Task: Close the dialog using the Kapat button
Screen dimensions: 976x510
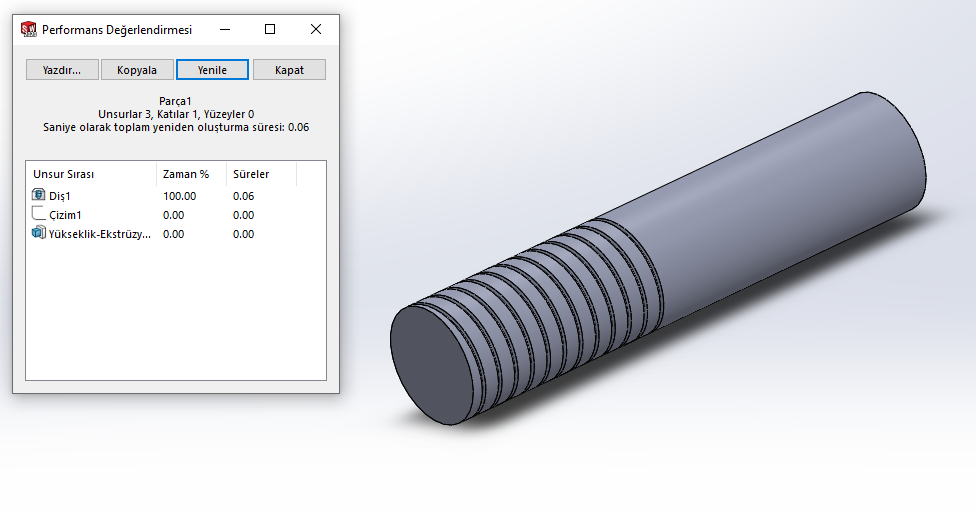Action: pyautogui.click(x=289, y=70)
